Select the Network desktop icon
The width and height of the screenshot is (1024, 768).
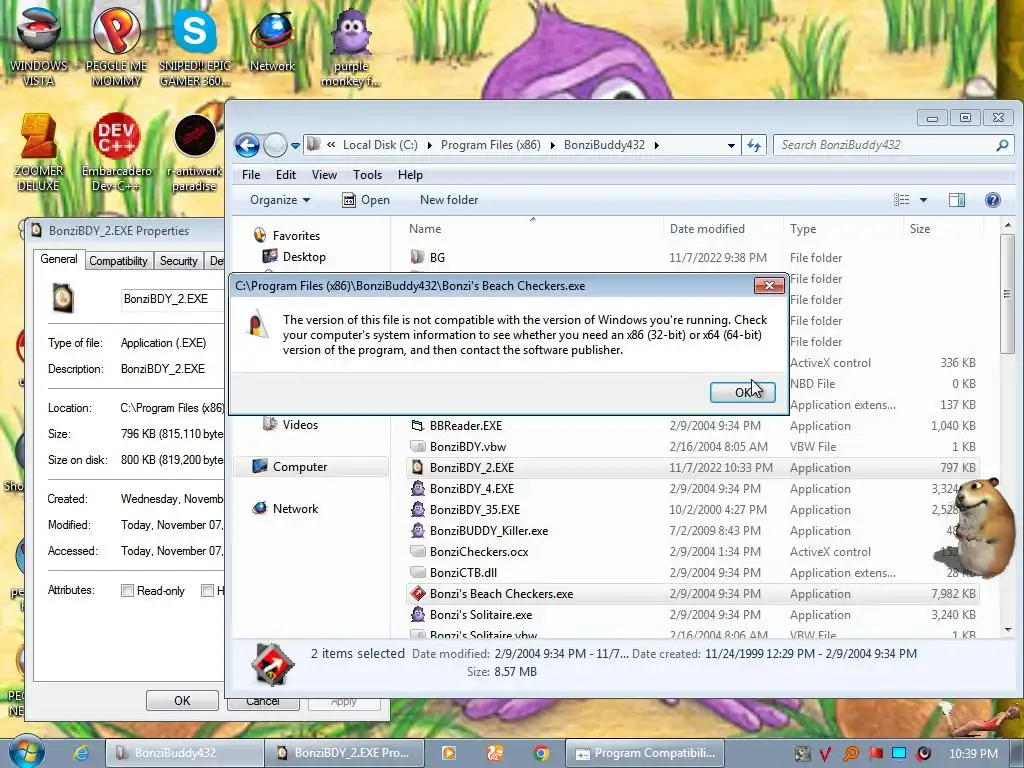(272, 39)
